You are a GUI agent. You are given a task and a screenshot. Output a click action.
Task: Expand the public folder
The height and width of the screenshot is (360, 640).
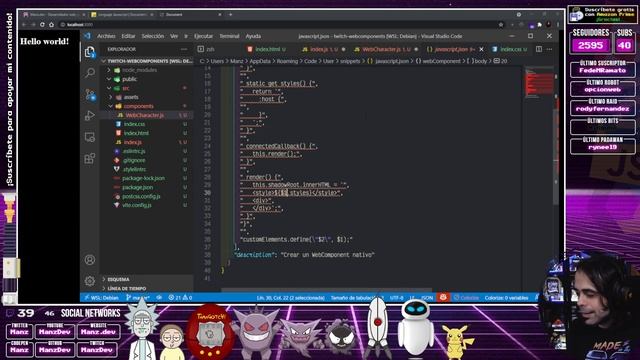(x=129, y=79)
